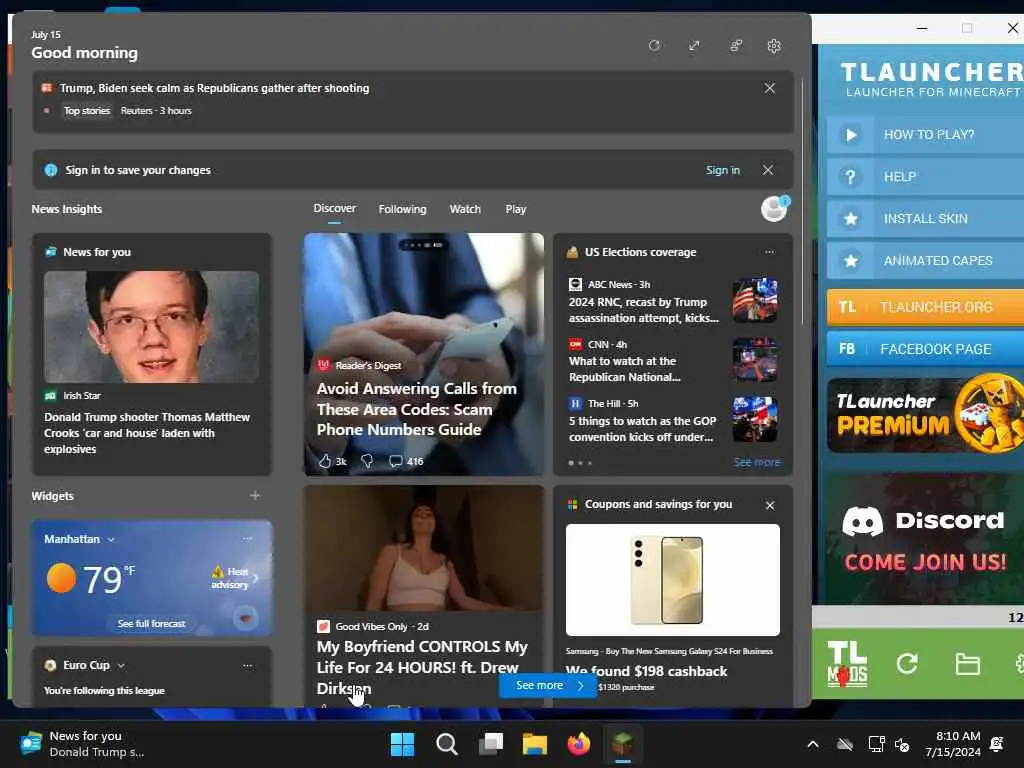The height and width of the screenshot is (768, 1024).
Task: Open taskbar clock 8:10 AM
Action: click(x=953, y=744)
